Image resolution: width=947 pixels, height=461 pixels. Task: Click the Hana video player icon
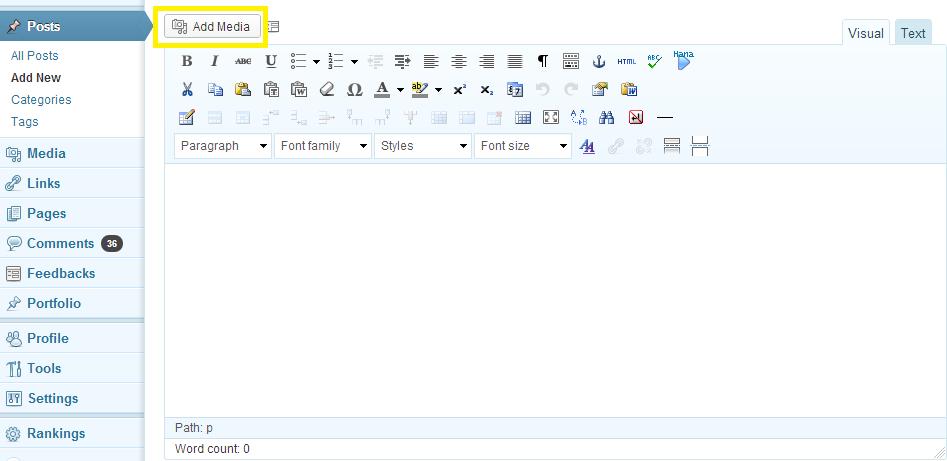683,60
